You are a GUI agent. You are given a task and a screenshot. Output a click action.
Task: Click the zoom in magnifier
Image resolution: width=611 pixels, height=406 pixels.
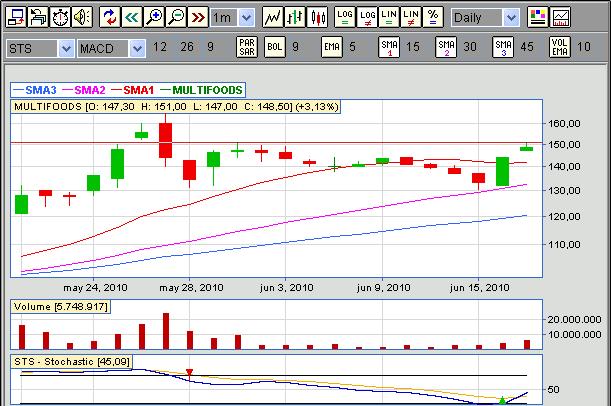[154, 17]
